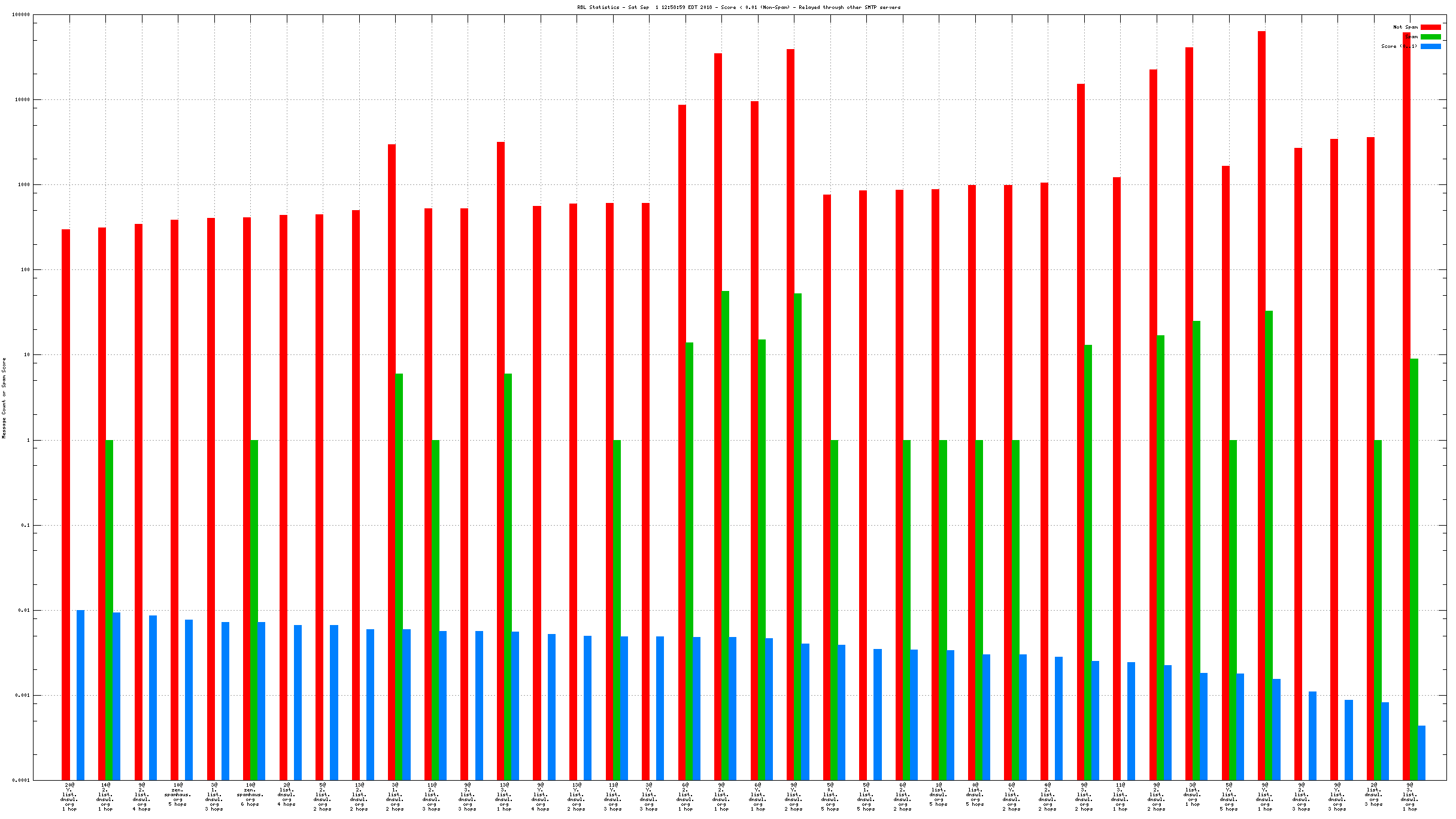The height and width of the screenshot is (819, 1456).
Task: Click the '14@ 2.list.dnswl.org 1 hop' x-axis label
Action: point(105,797)
